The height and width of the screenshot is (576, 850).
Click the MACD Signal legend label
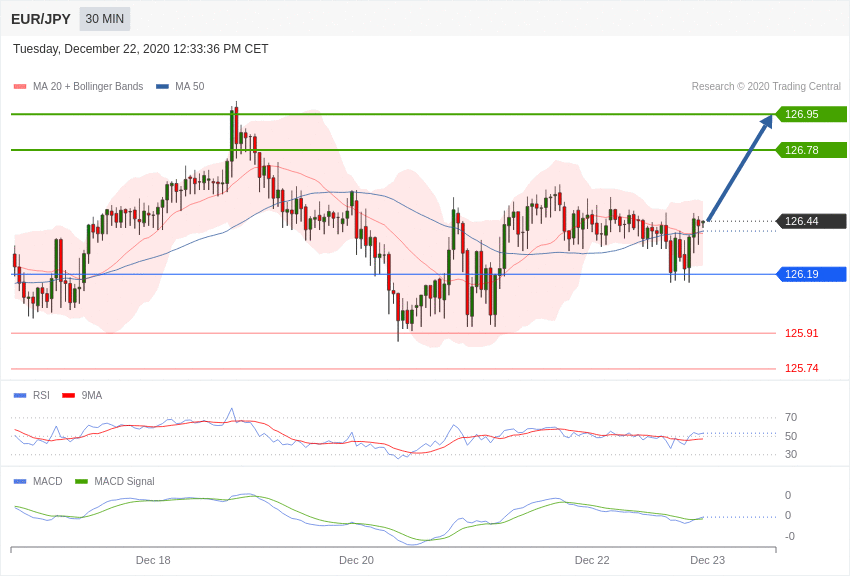(x=124, y=481)
